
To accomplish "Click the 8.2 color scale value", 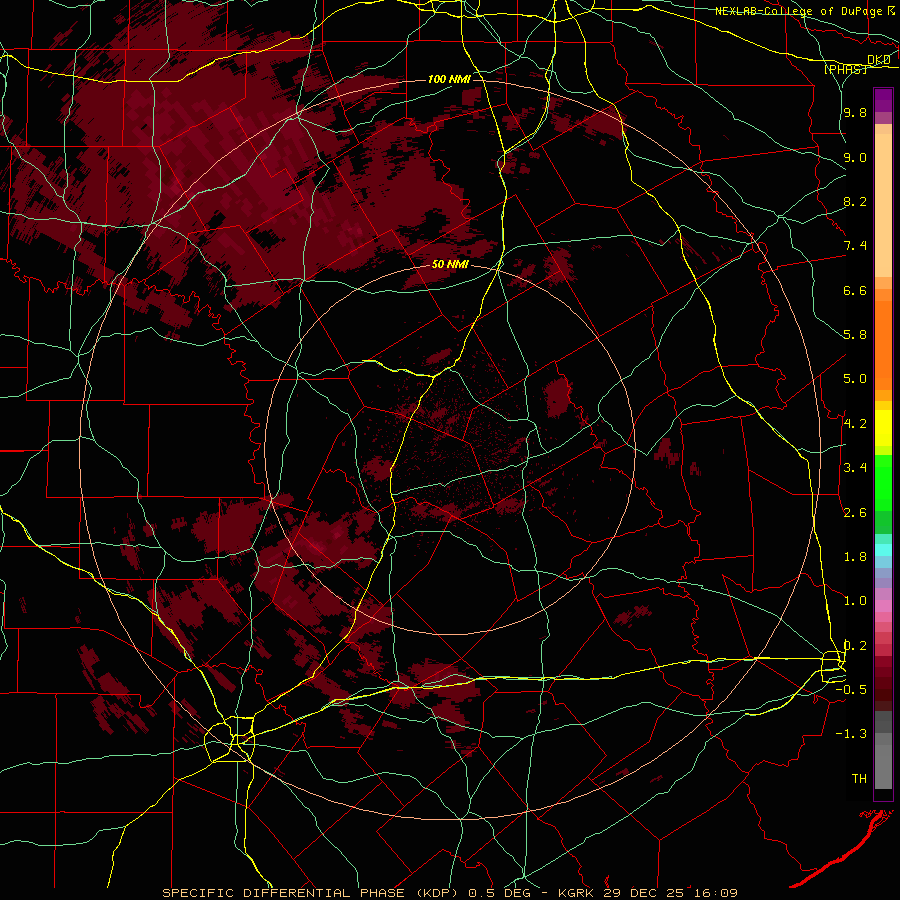I will (x=855, y=201).
